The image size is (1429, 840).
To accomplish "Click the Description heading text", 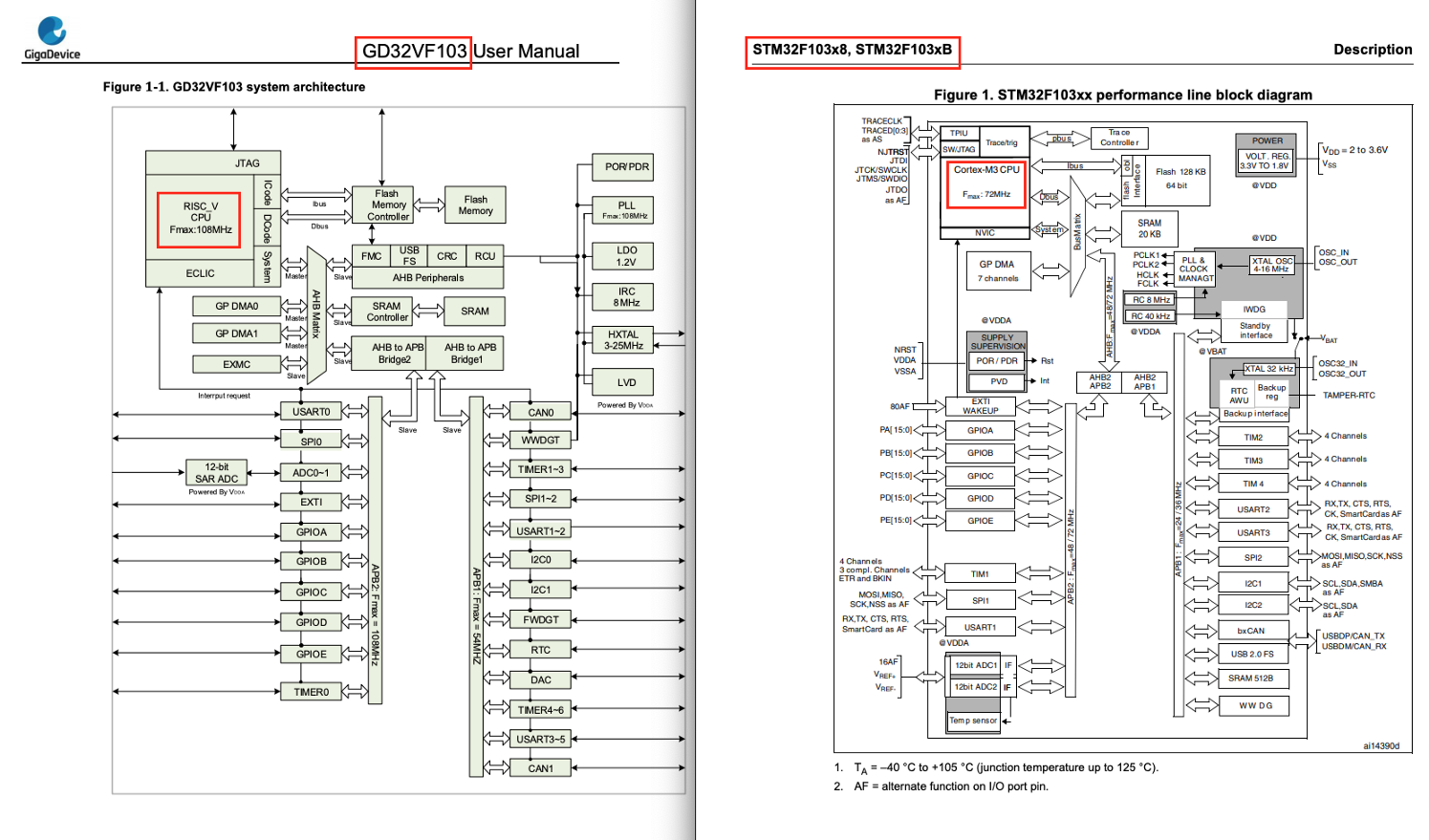I will 1373,50.
